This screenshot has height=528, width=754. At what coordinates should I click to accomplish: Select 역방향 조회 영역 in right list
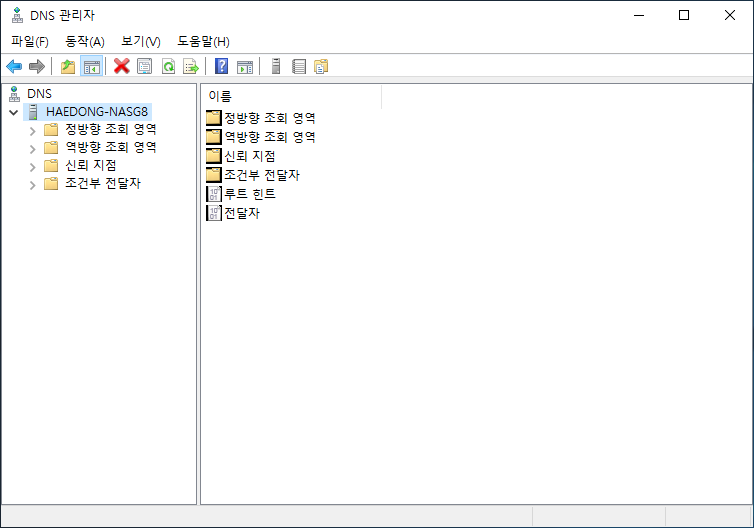pos(270,137)
